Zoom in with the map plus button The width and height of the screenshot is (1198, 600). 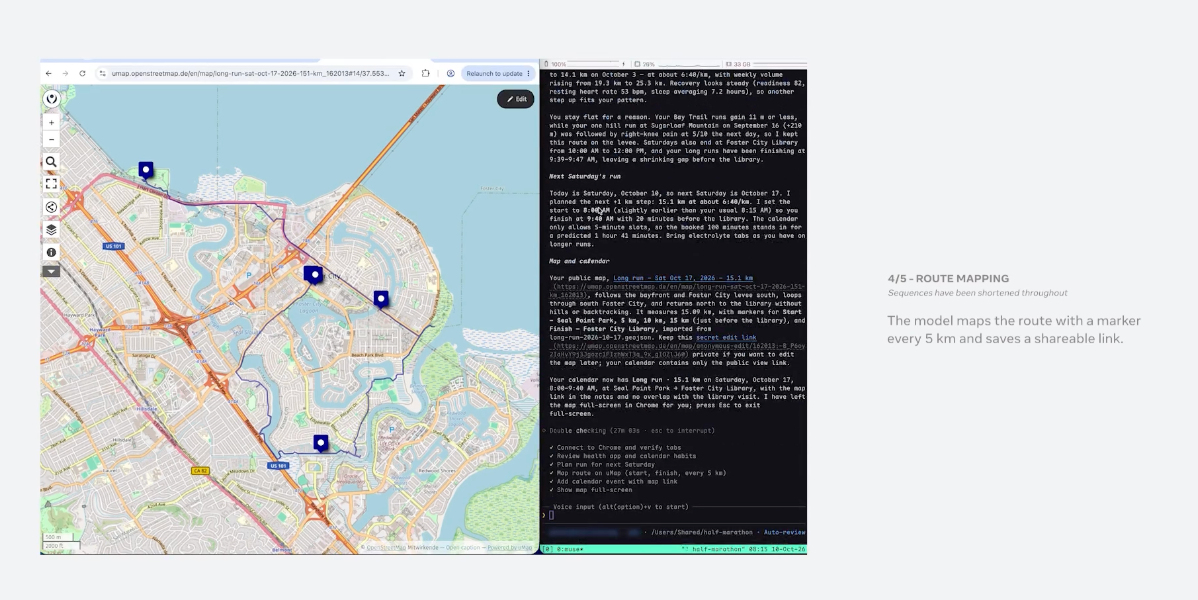pyautogui.click(x=51, y=122)
